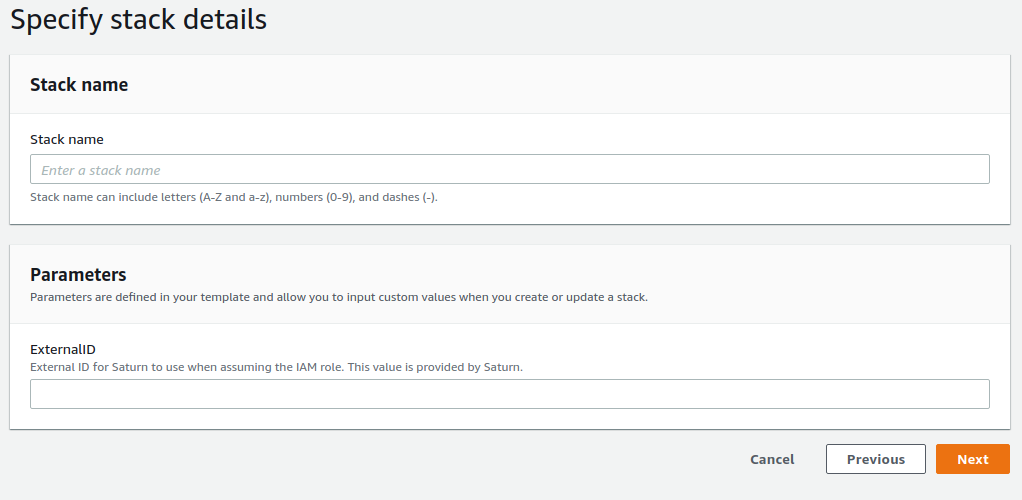Screen dimensions: 1022x500
Task: Click the 'Parameters' section heading
Action: [78, 274]
